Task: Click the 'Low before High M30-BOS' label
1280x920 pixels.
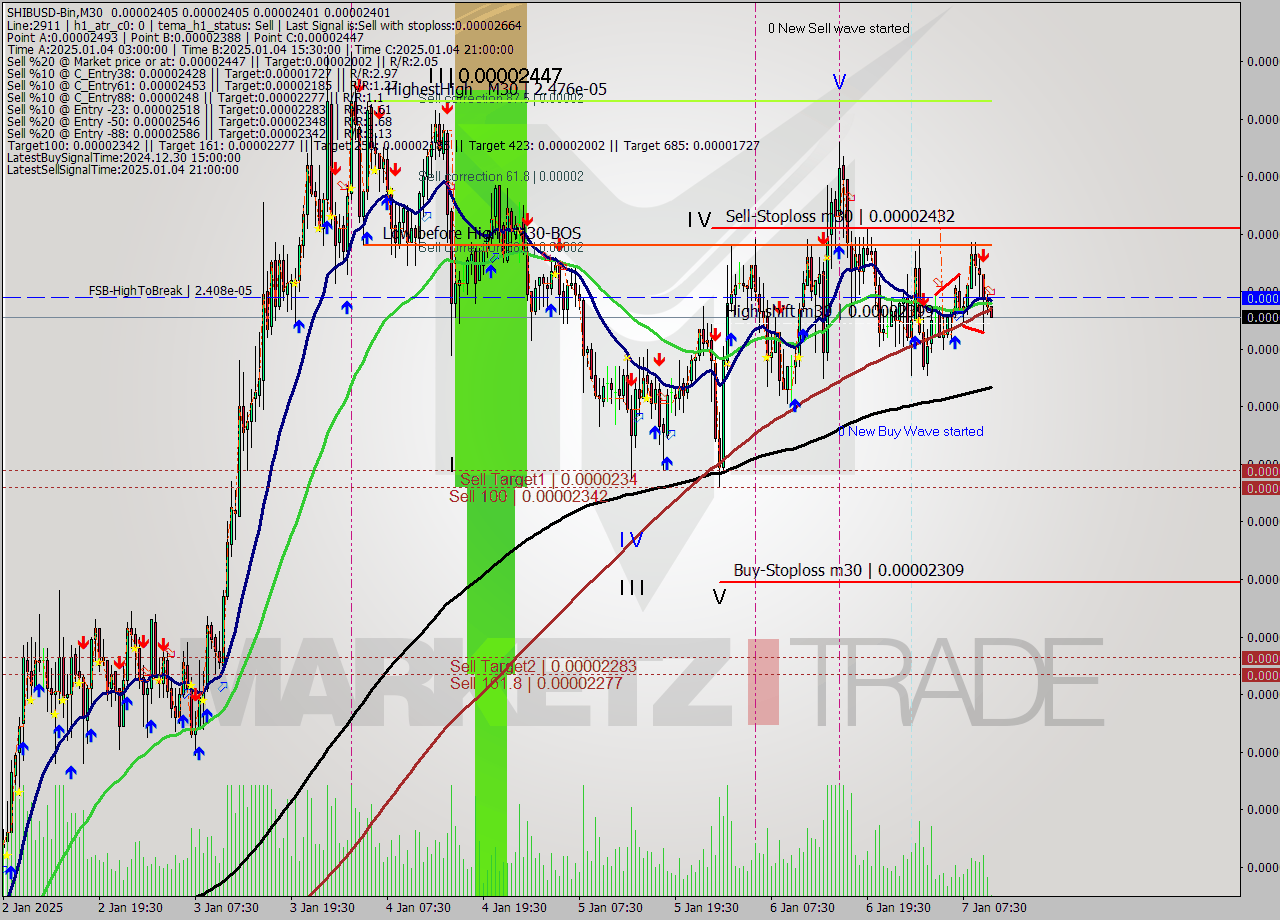Action: 482,233
